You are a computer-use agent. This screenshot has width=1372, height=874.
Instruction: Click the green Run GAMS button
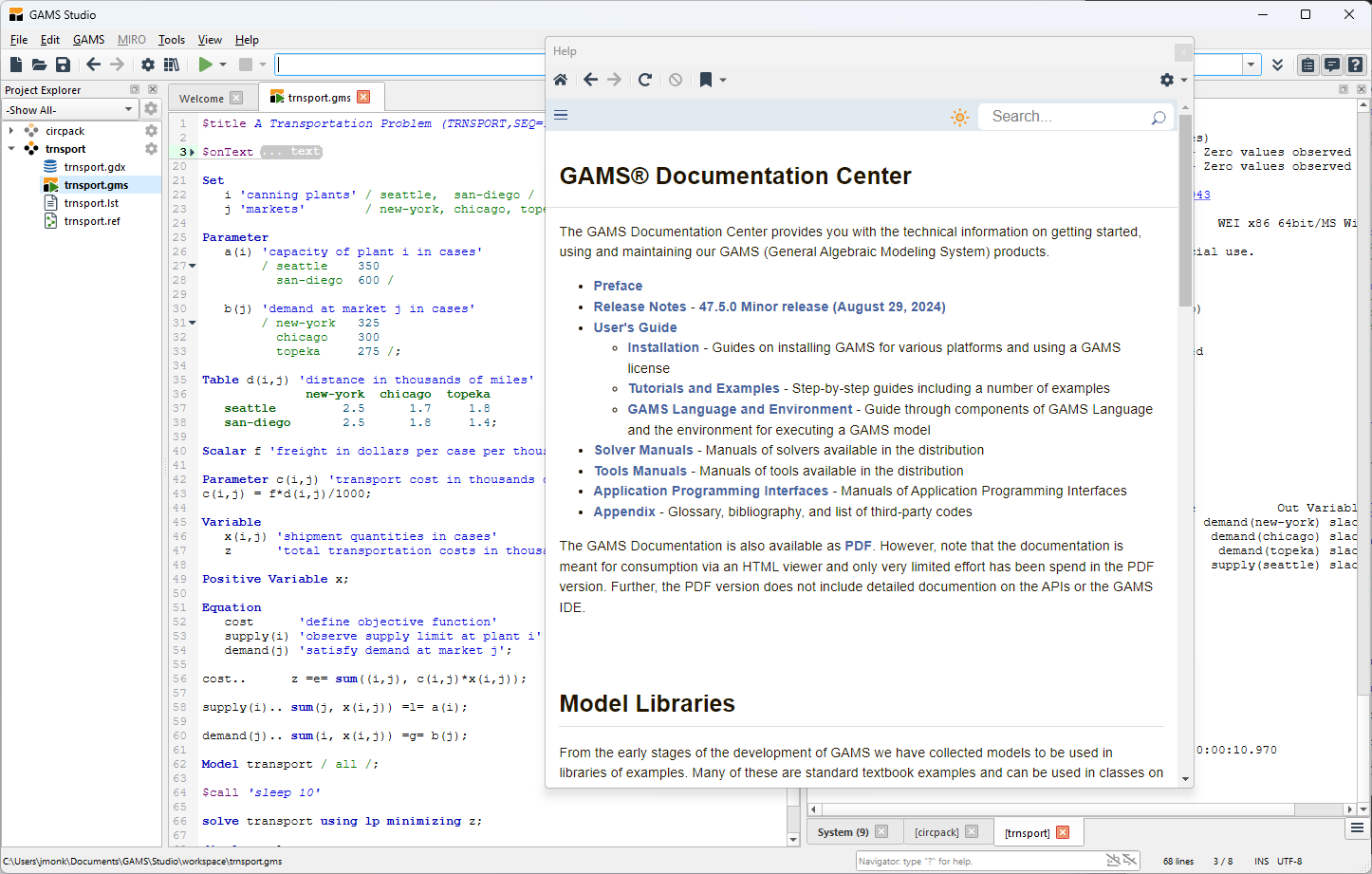205,65
